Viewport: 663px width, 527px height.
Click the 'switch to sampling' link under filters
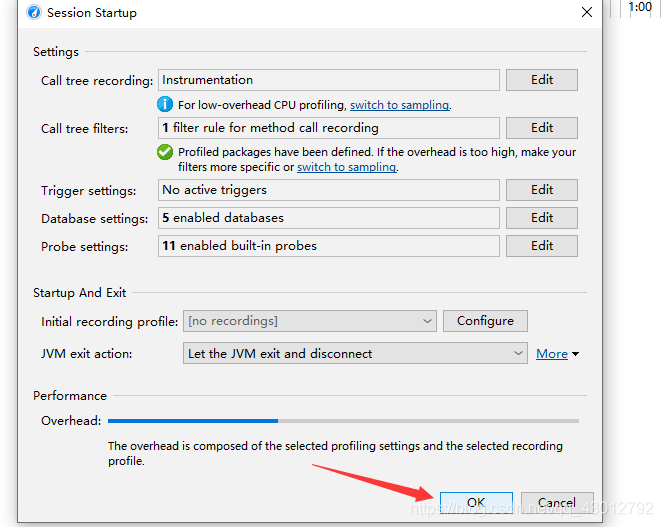(x=346, y=167)
